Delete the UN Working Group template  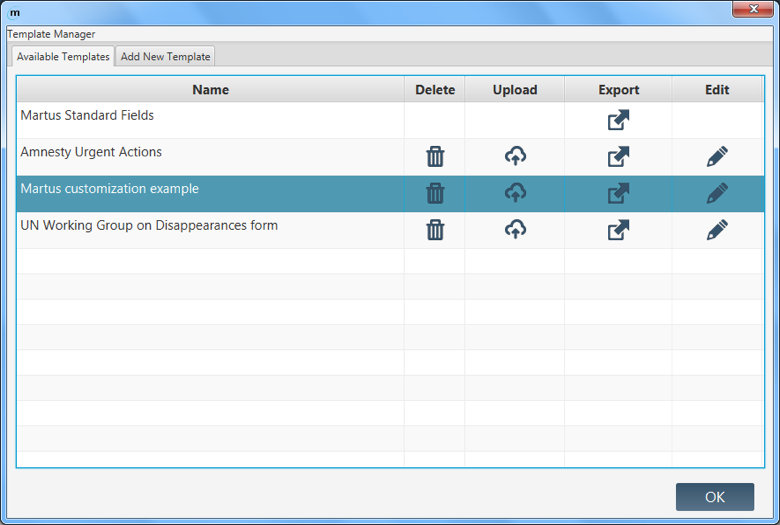pyautogui.click(x=435, y=230)
